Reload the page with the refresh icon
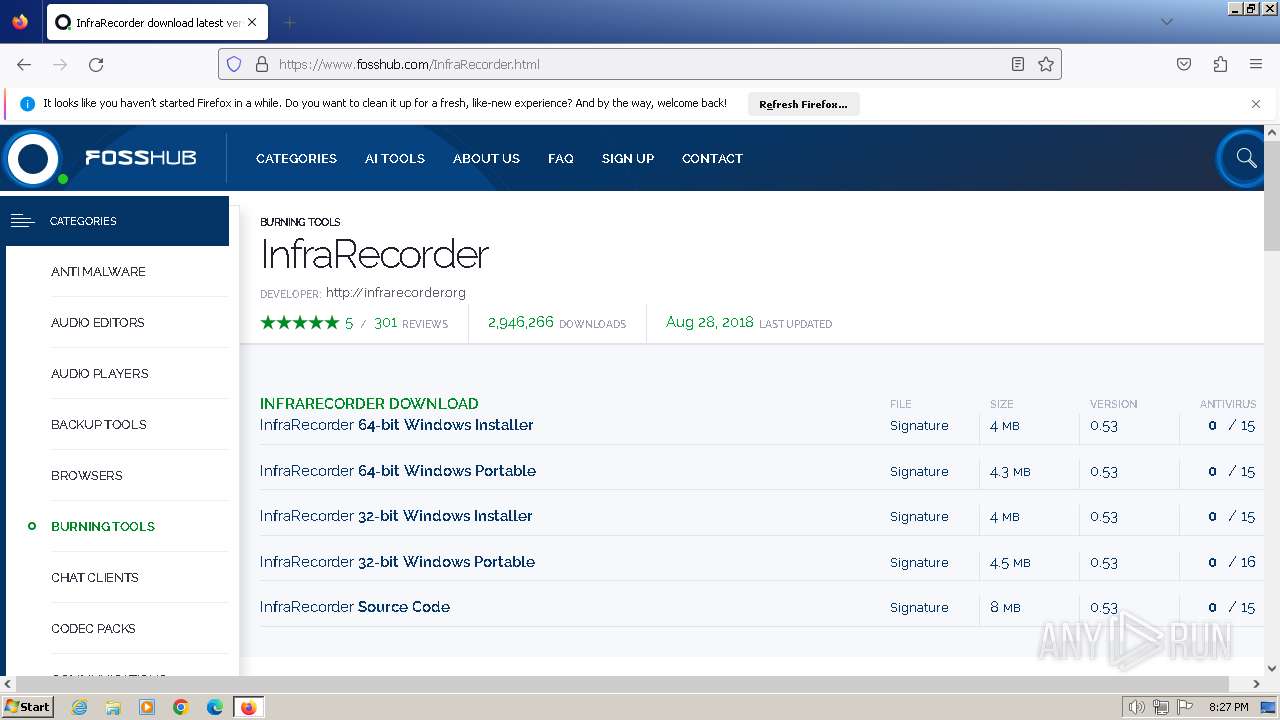The image size is (1280, 720). (x=96, y=64)
